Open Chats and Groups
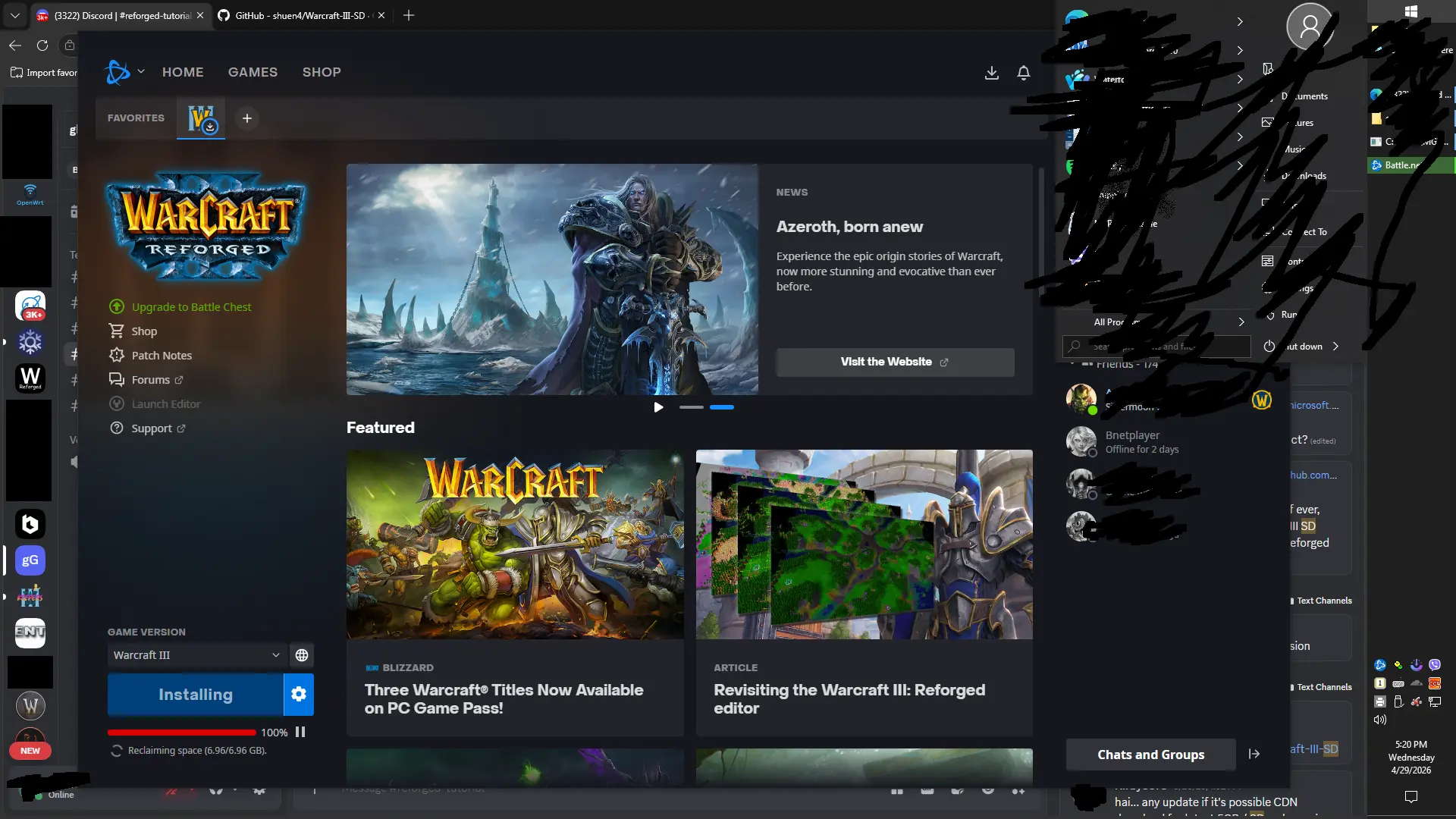The height and width of the screenshot is (819, 1456). [x=1150, y=755]
